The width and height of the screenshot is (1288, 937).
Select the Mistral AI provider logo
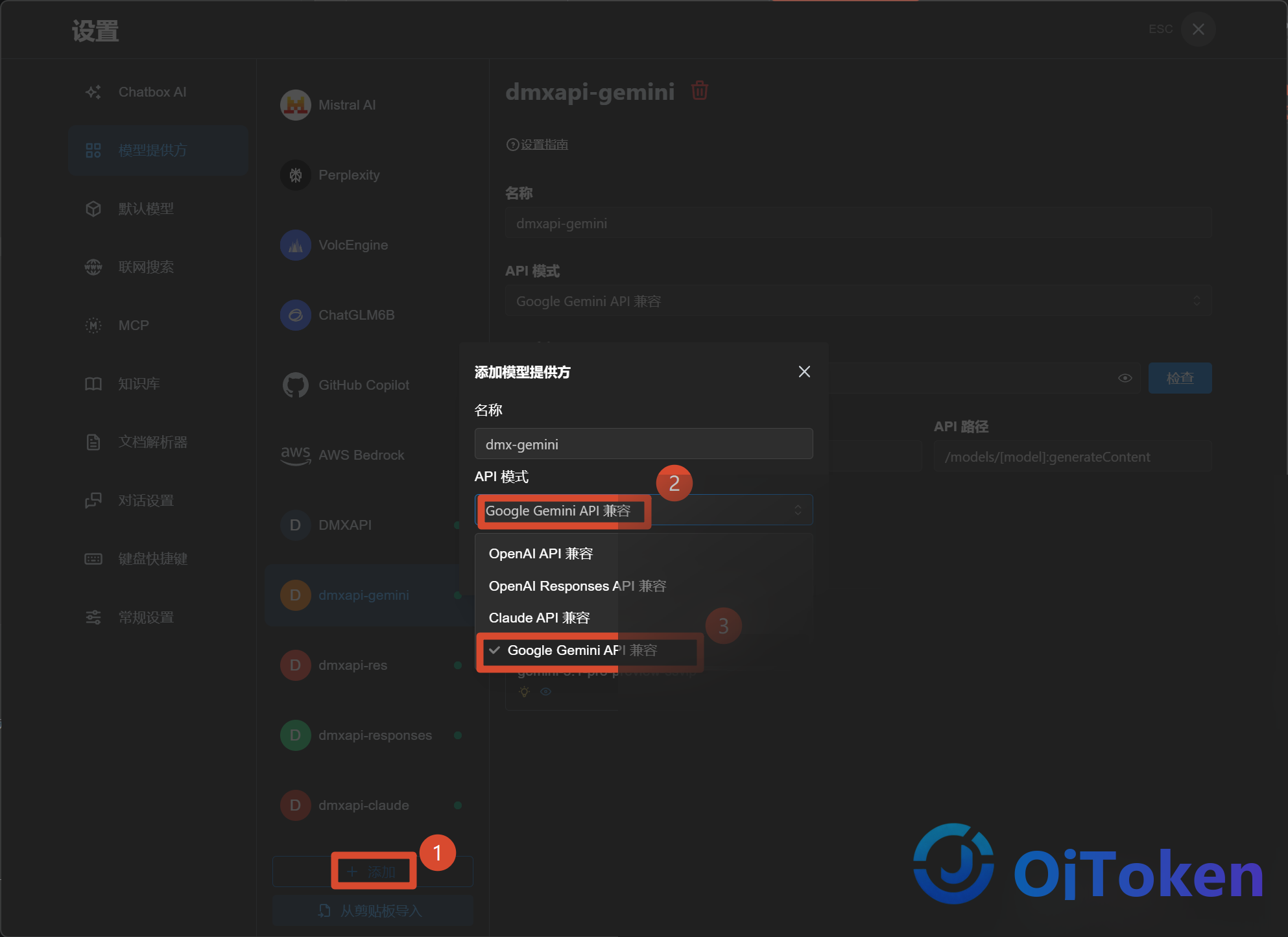(295, 105)
